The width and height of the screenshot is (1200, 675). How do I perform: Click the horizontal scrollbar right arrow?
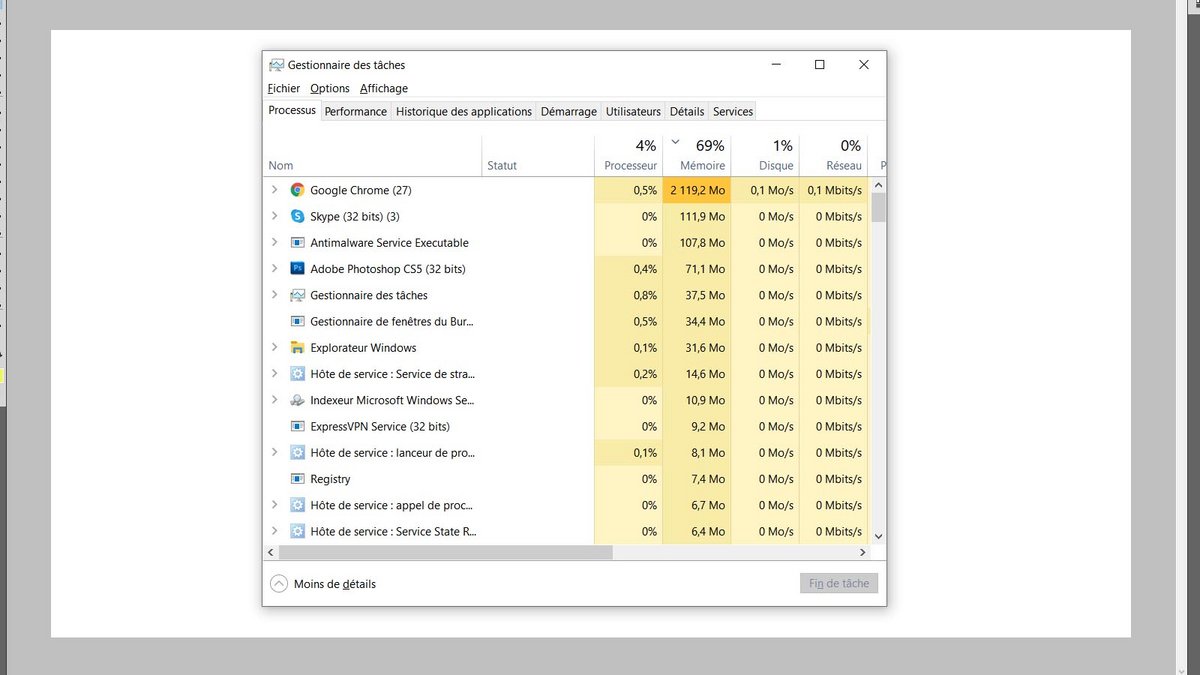point(863,552)
